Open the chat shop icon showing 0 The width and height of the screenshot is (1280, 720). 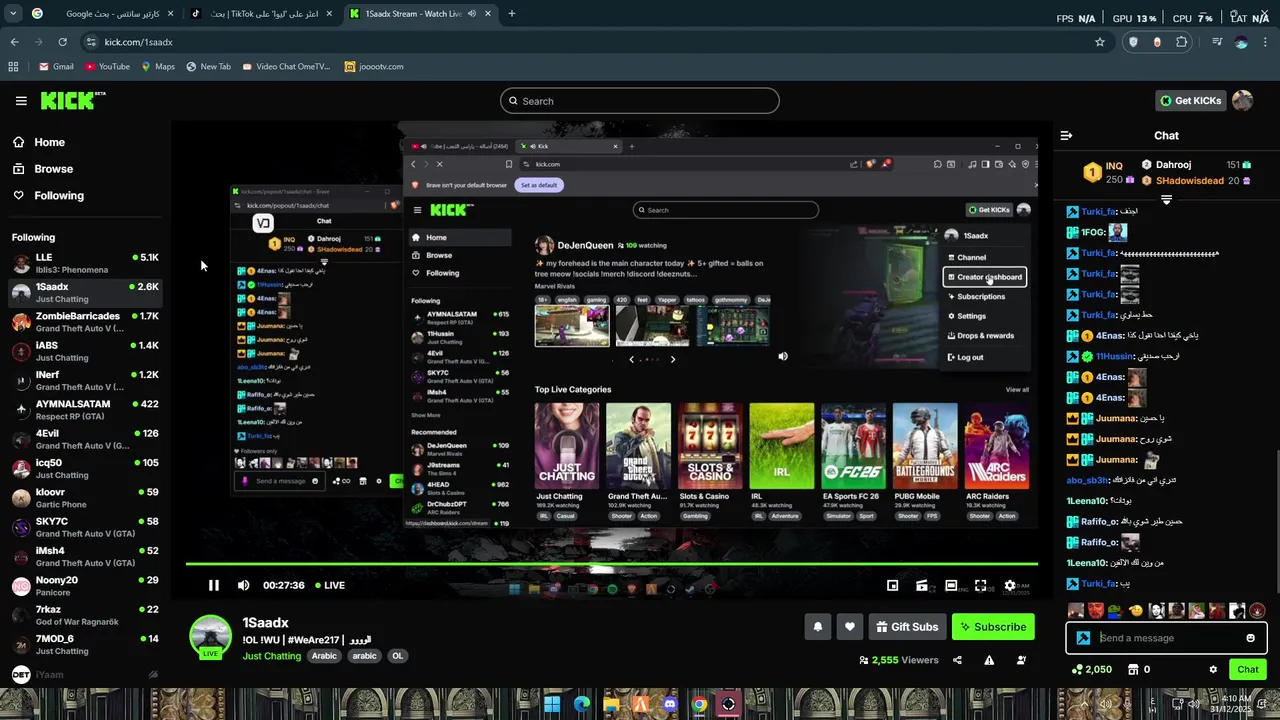1139,670
